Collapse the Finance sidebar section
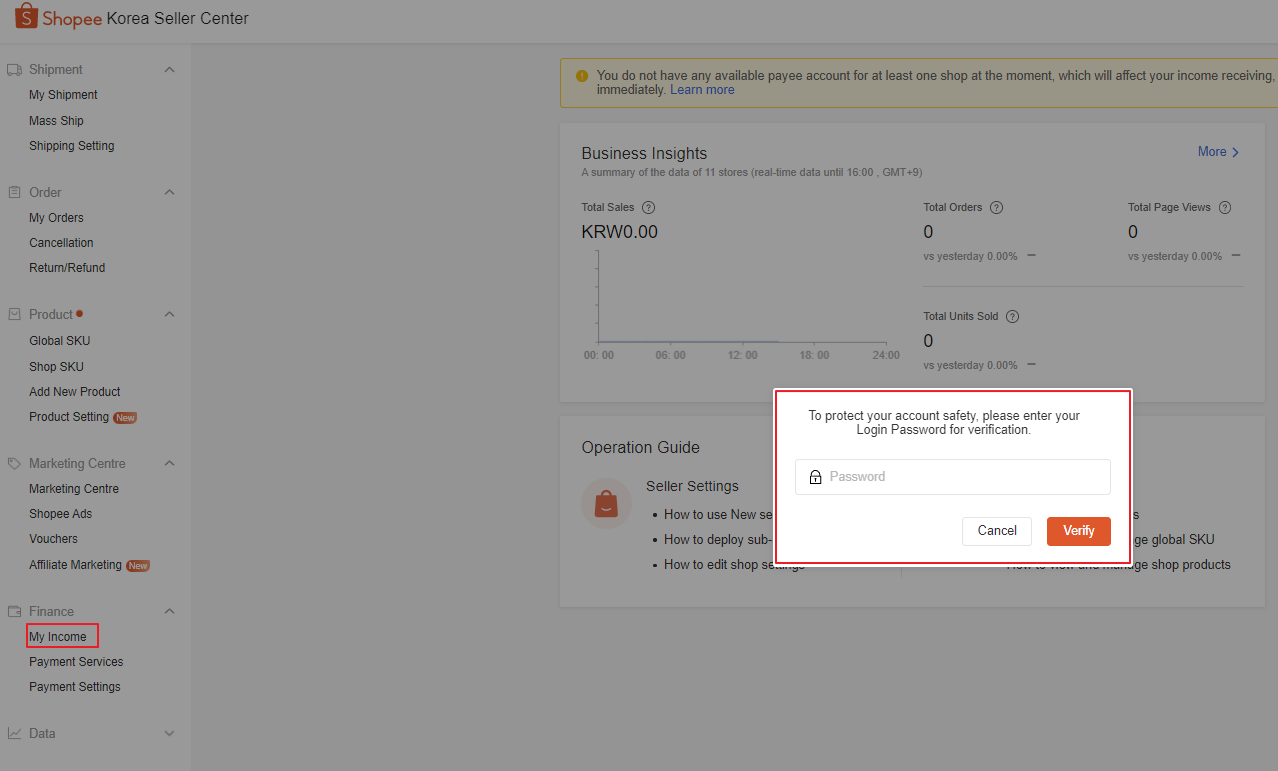The height and width of the screenshot is (771, 1278). coord(169,611)
